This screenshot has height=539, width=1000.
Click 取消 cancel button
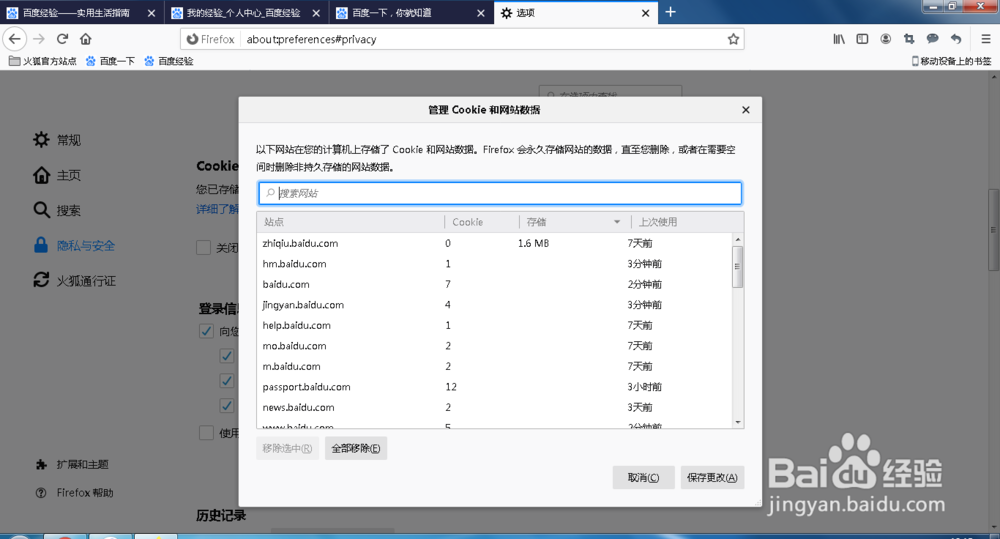(x=643, y=478)
